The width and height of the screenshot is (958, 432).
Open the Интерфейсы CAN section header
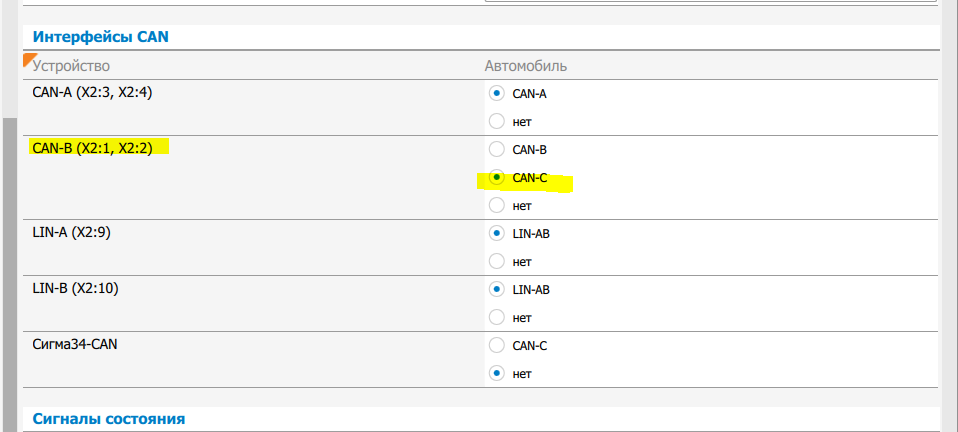[101, 37]
